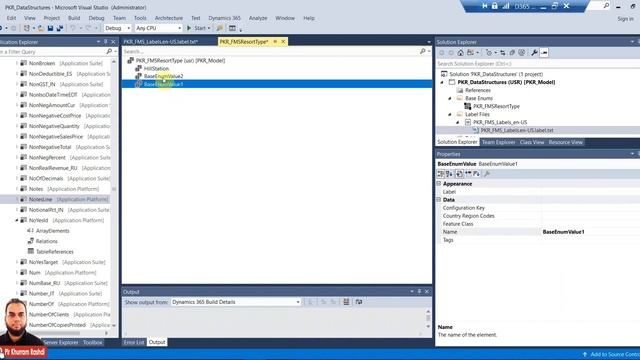Select BaseEnumValue2 in the designer

point(163,76)
